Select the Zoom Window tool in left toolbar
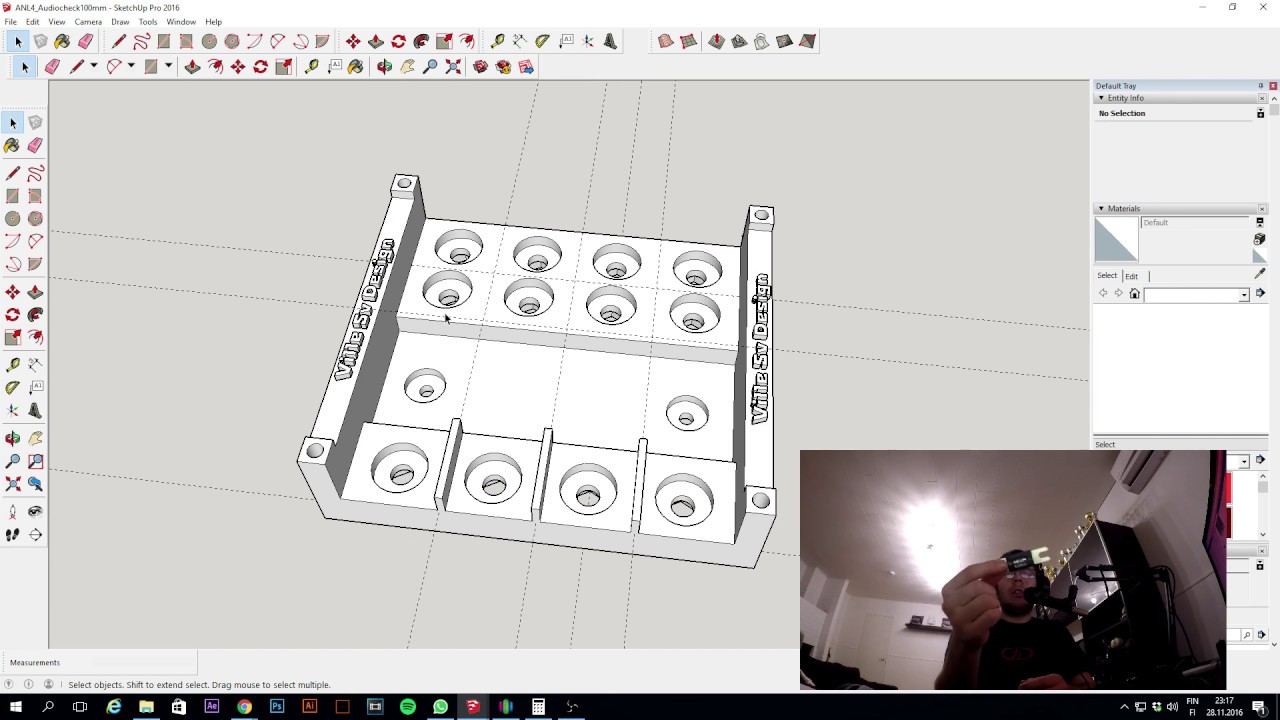 (35, 461)
